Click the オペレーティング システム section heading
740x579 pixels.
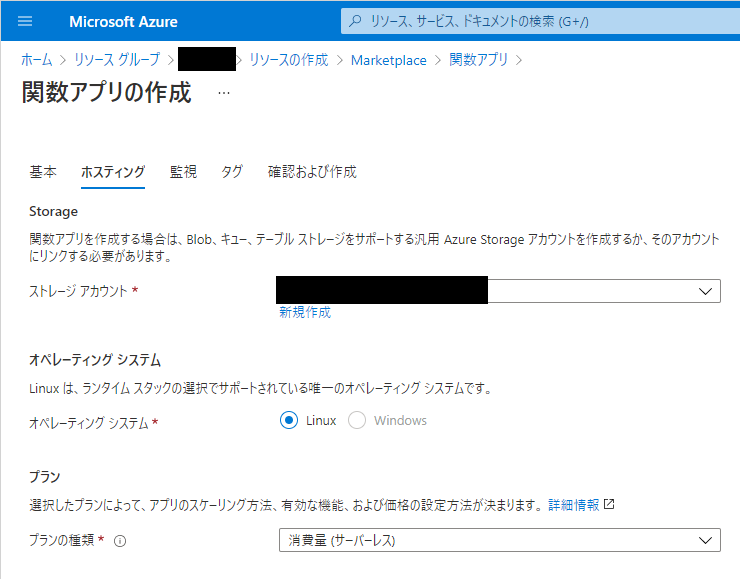point(95,360)
